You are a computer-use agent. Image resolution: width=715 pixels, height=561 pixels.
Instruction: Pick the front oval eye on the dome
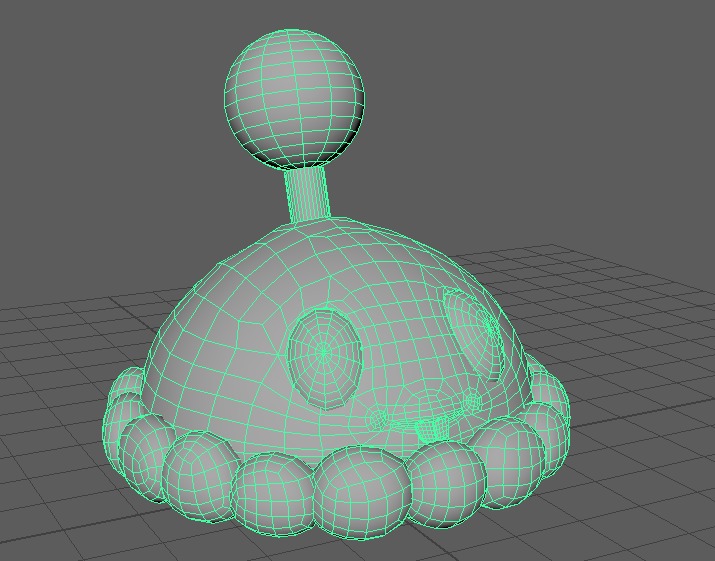[325, 359]
